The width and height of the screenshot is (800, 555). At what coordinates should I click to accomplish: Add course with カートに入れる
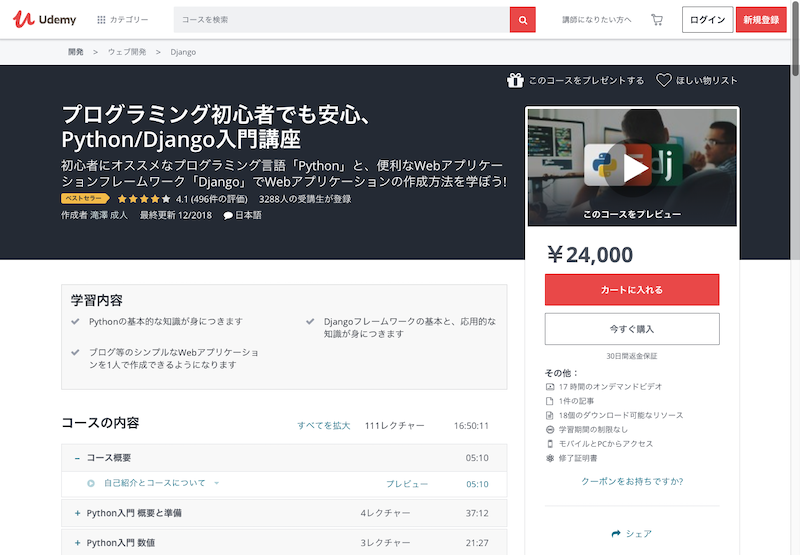632,290
